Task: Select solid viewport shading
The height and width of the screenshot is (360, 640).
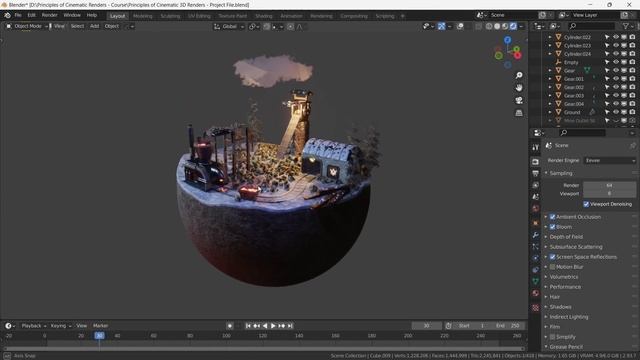Action: (497, 26)
